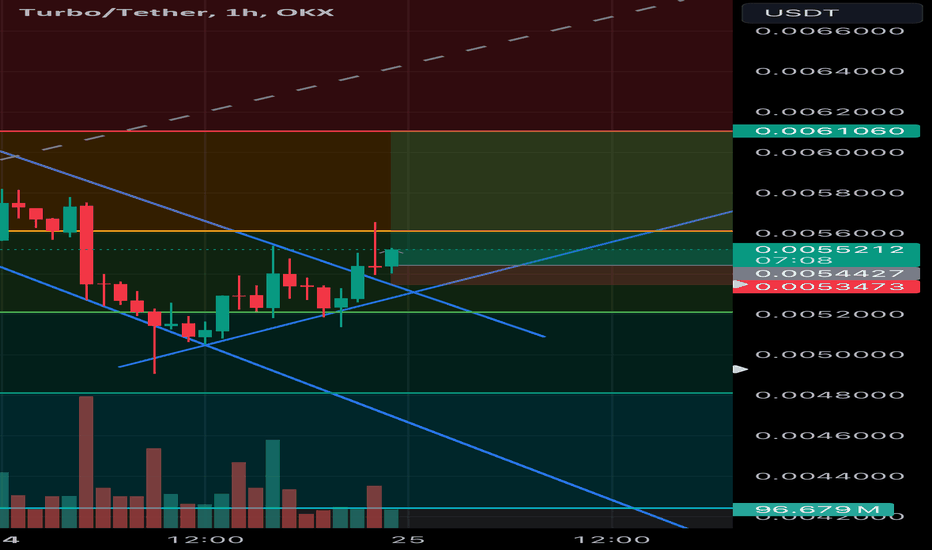
Task: Click the 0.0061060 price label
Action: (826, 131)
